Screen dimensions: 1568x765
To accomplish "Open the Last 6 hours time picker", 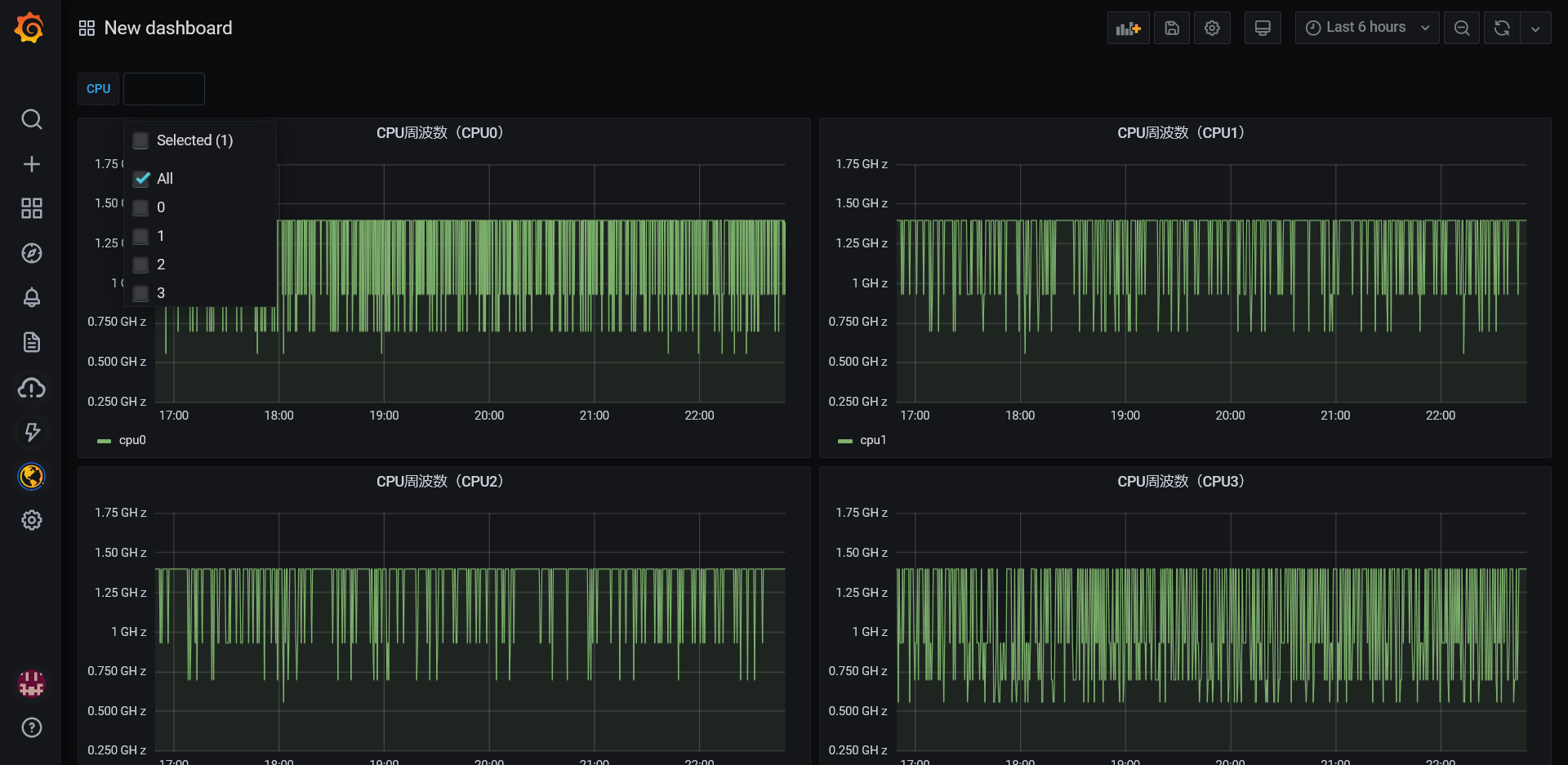I will pyautogui.click(x=1366, y=28).
